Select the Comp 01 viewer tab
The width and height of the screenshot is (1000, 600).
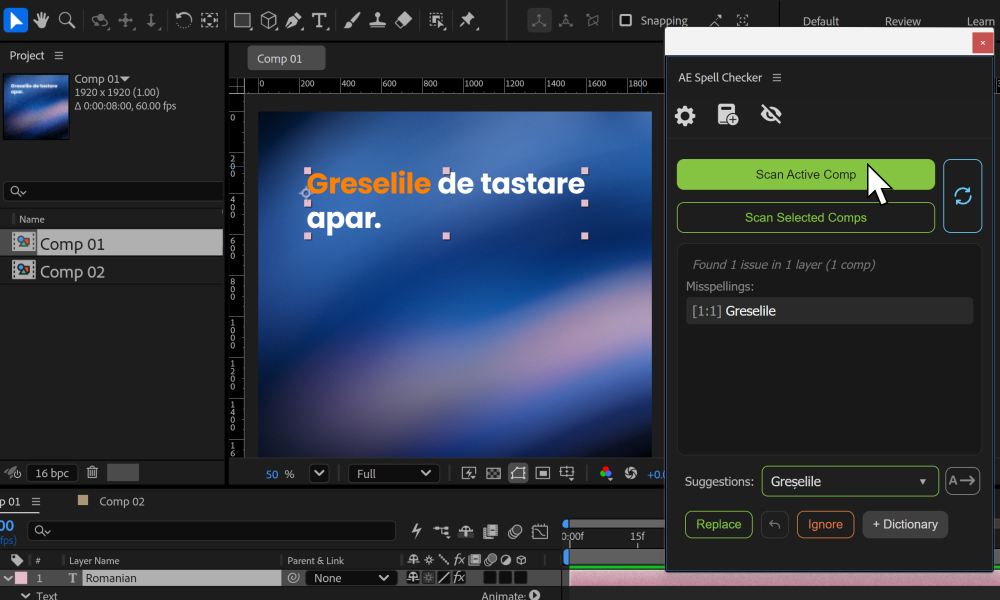(286, 58)
